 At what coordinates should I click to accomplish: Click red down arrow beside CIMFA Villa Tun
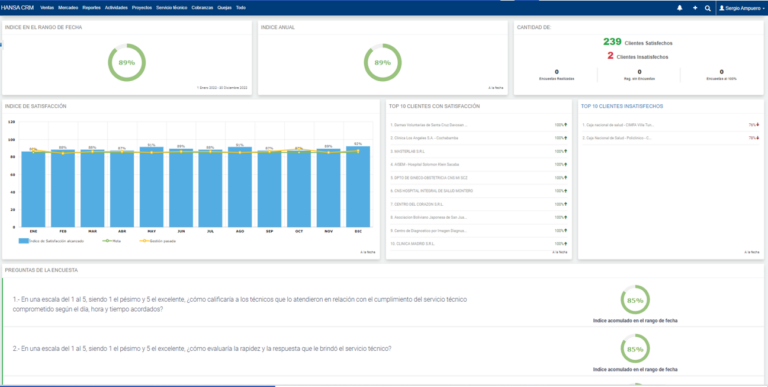tap(758, 125)
